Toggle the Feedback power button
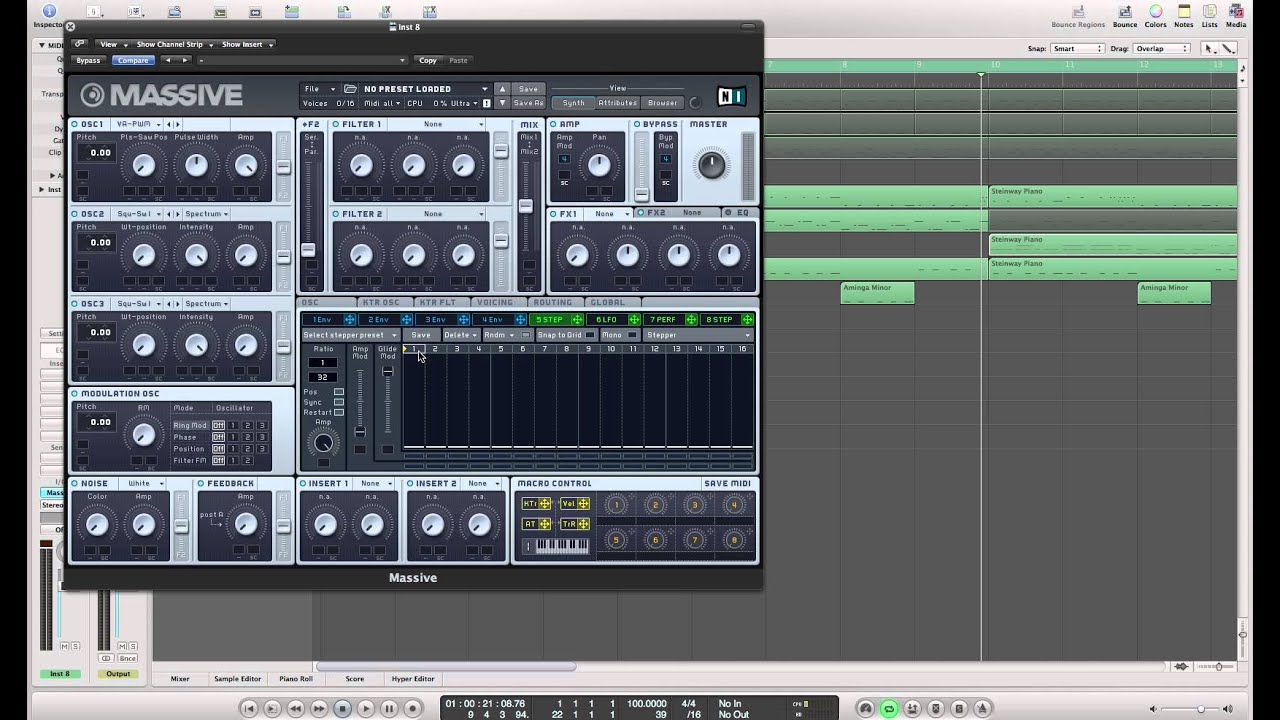The image size is (1280, 720). (201, 484)
